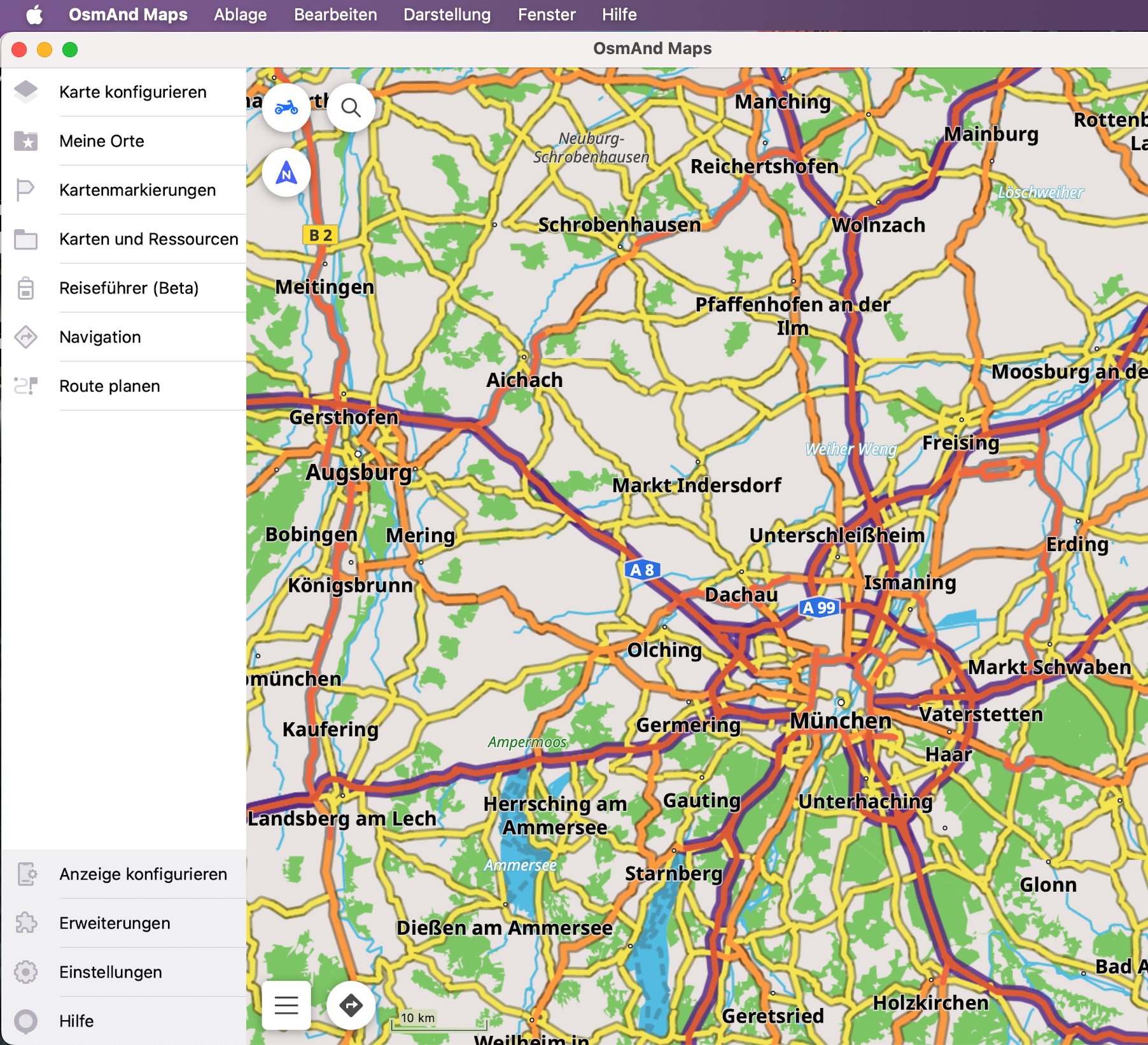Image resolution: width=1148 pixels, height=1045 pixels.
Task: Click the Freising label on the map
Action: click(x=961, y=442)
